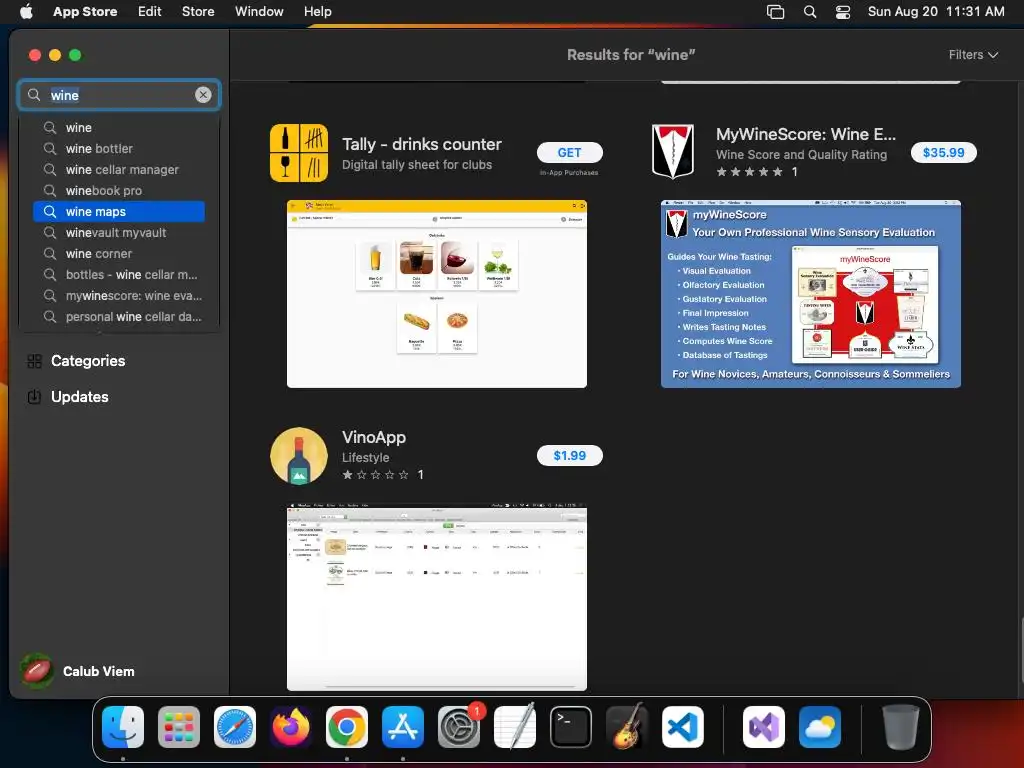Launch Safari from the Dock
Viewport: 1024px width, 768px height.
pyautogui.click(x=235, y=727)
